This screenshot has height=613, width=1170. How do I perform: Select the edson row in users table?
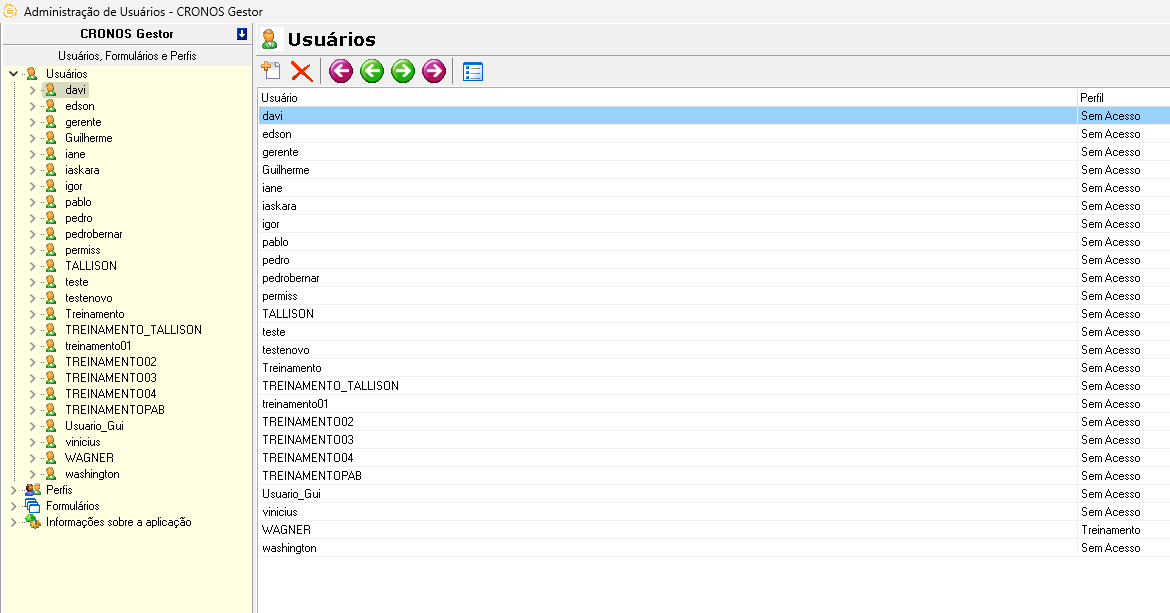click(x=714, y=134)
